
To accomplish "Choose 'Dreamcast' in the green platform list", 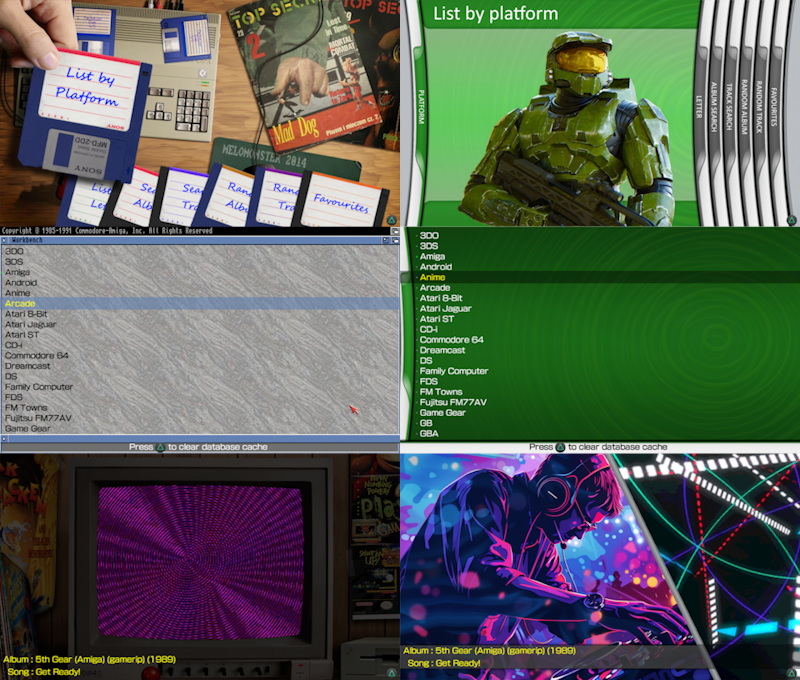I will pyautogui.click(x=442, y=350).
